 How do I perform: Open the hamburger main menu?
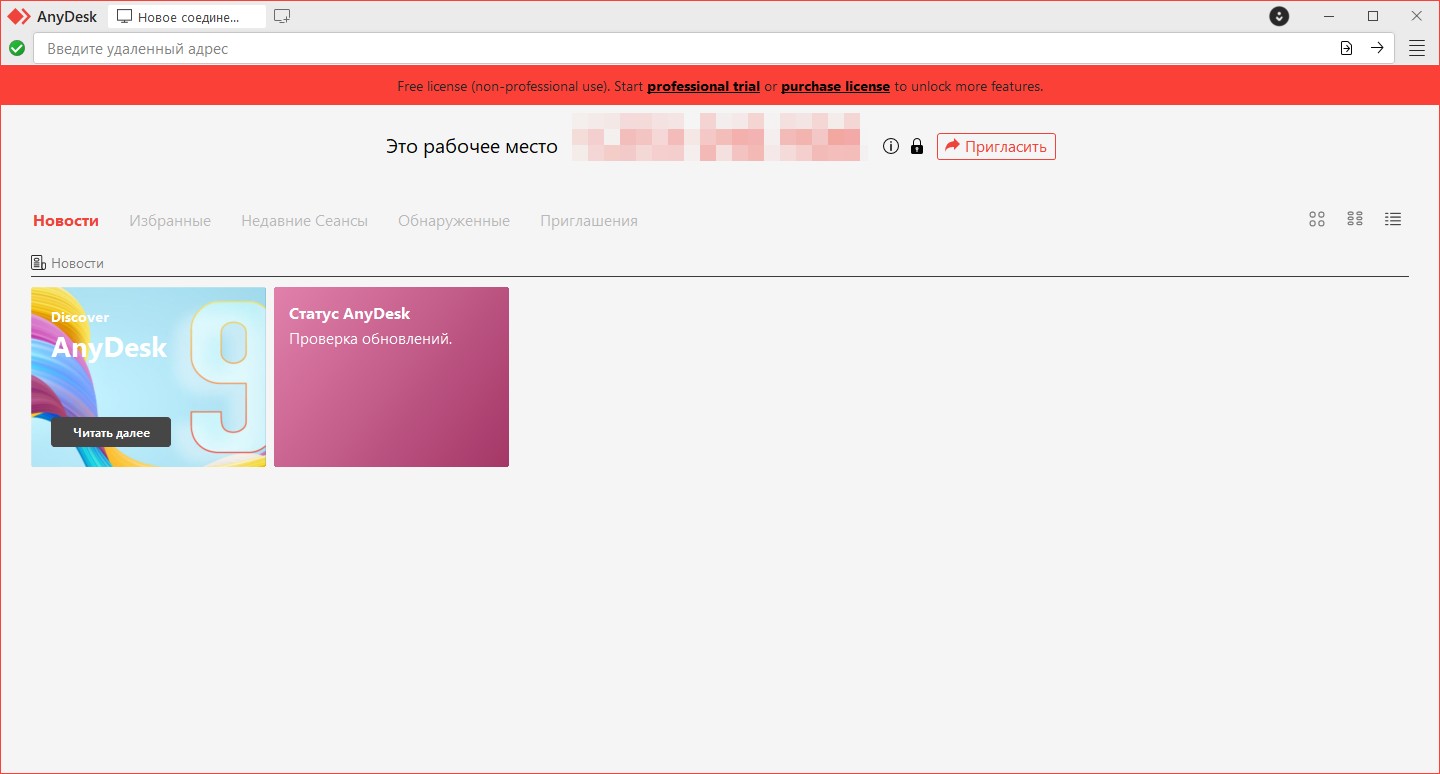[x=1416, y=48]
